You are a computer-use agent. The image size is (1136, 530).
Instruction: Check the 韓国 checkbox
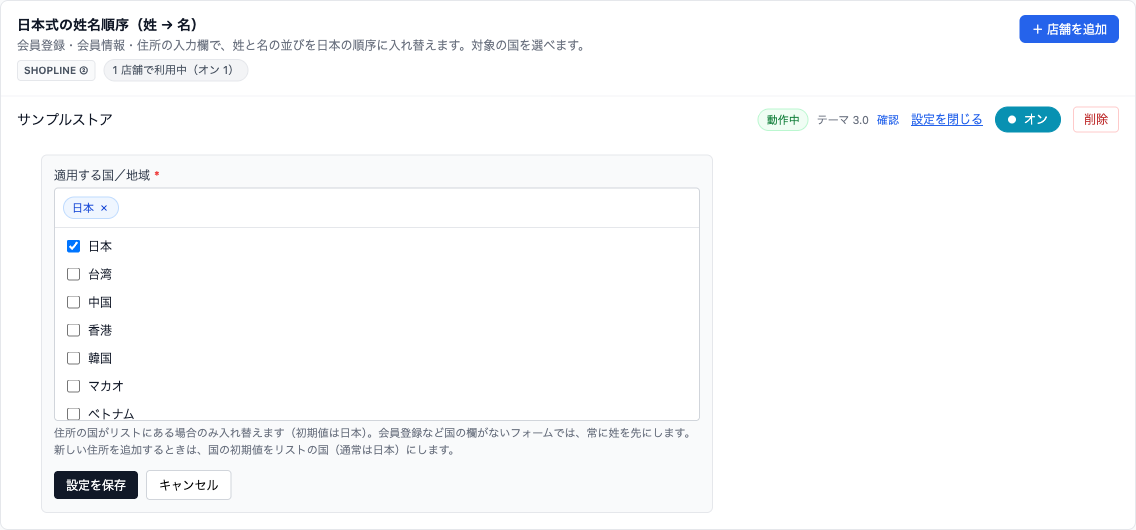73,358
